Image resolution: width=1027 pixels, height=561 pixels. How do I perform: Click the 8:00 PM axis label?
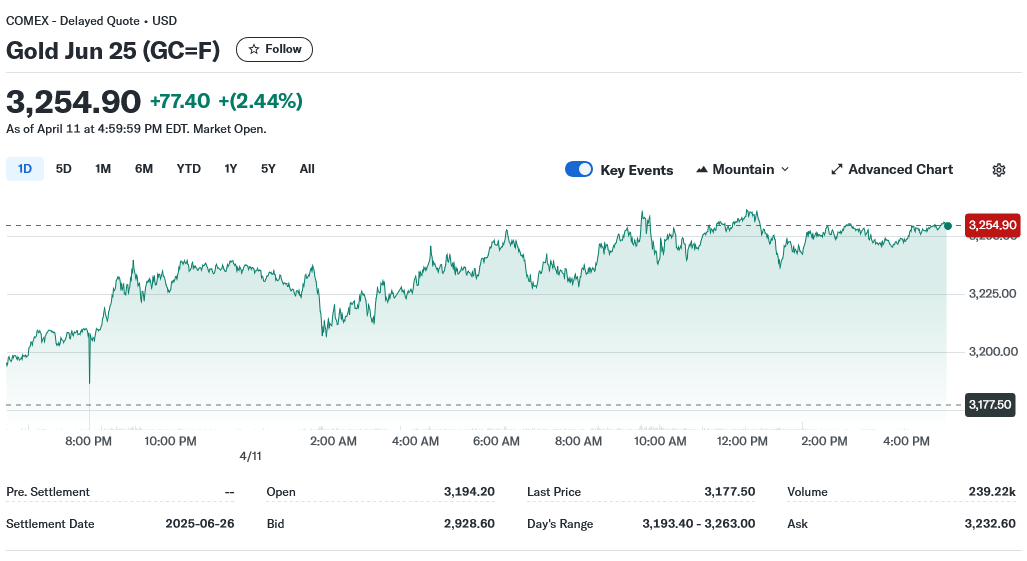point(88,441)
